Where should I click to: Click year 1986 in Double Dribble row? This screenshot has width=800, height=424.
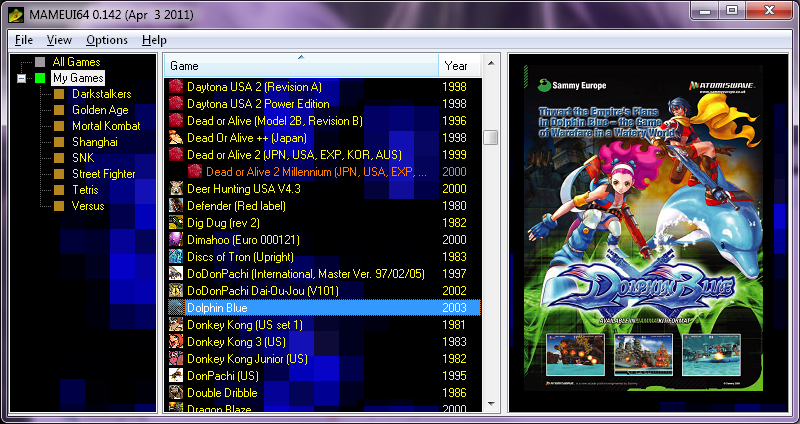[454, 393]
